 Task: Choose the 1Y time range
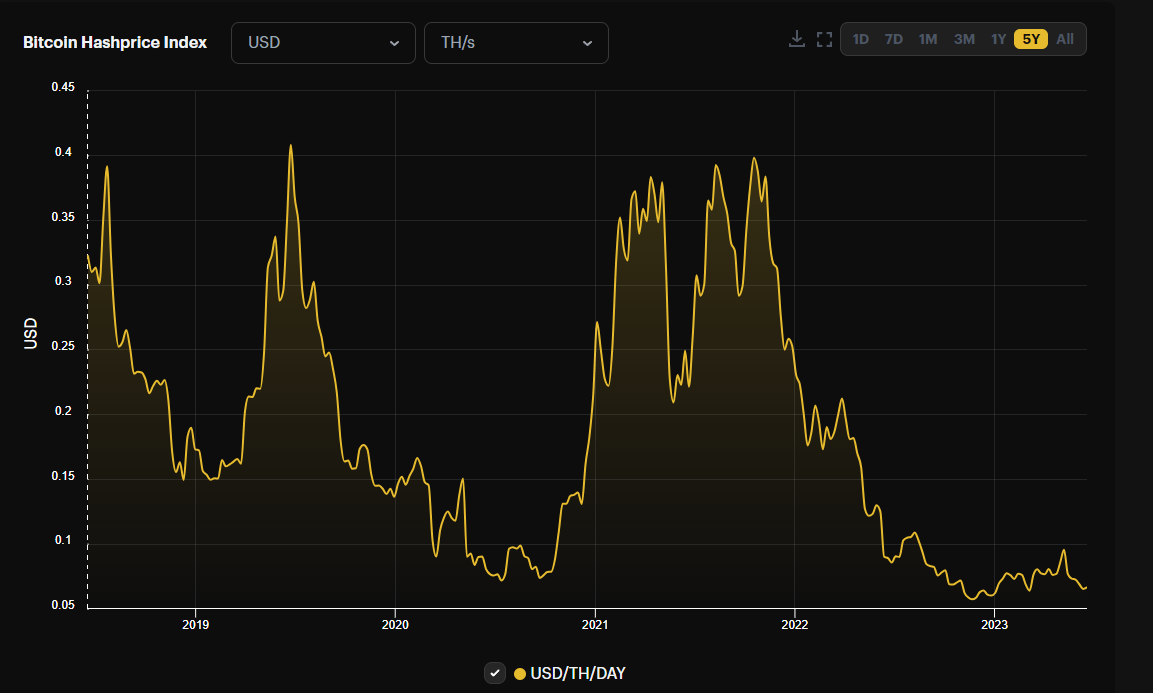pyautogui.click(x=998, y=40)
